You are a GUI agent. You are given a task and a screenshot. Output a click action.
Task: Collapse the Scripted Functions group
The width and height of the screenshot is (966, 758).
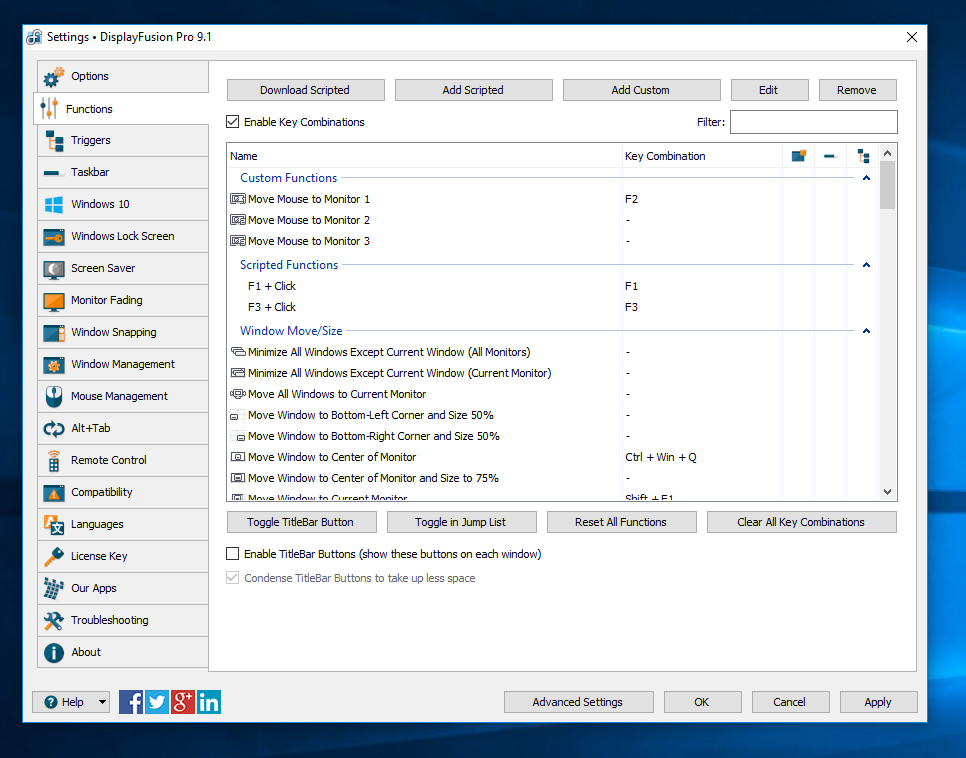tap(866, 265)
